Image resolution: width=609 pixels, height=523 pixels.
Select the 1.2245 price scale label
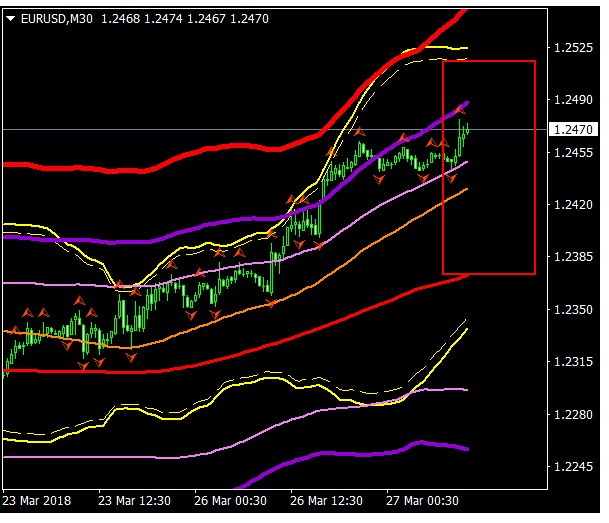point(576,466)
